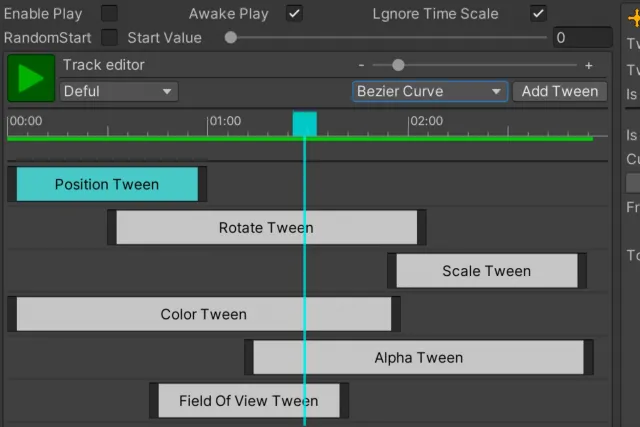Open the Deful dropdown
Viewport: 640px width, 427px height.
[119, 91]
